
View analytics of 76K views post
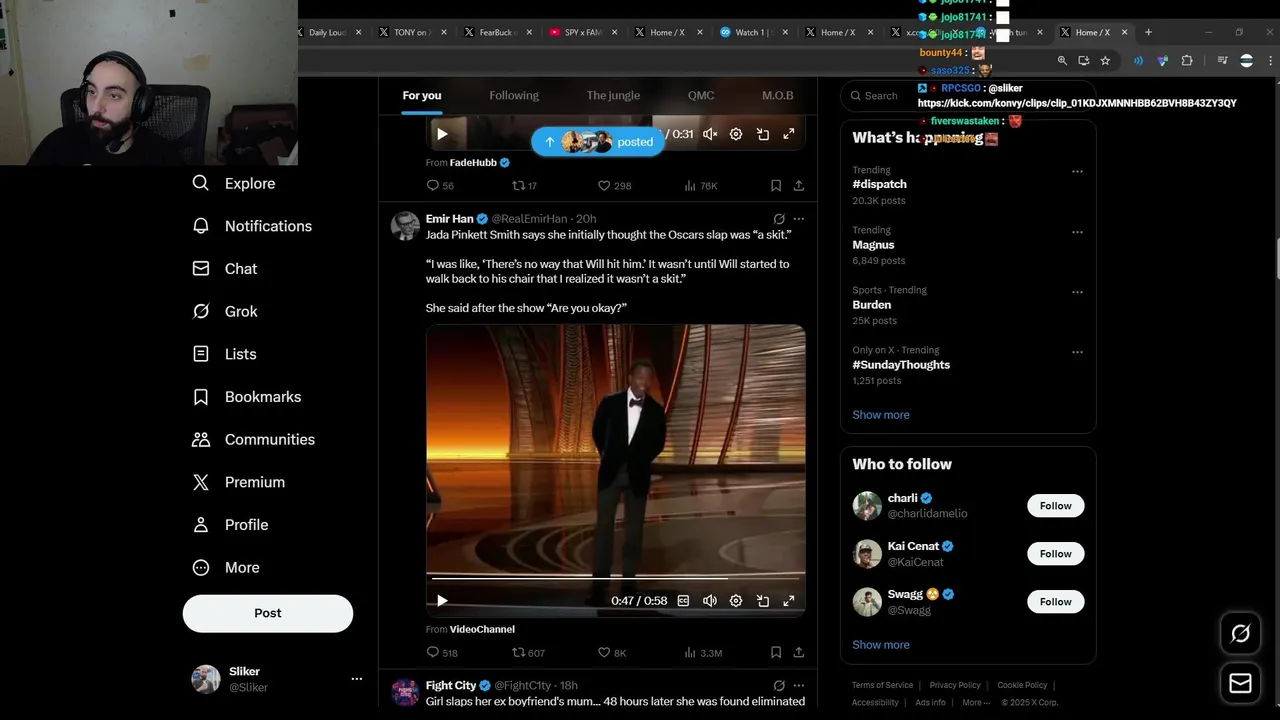(701, 186)
